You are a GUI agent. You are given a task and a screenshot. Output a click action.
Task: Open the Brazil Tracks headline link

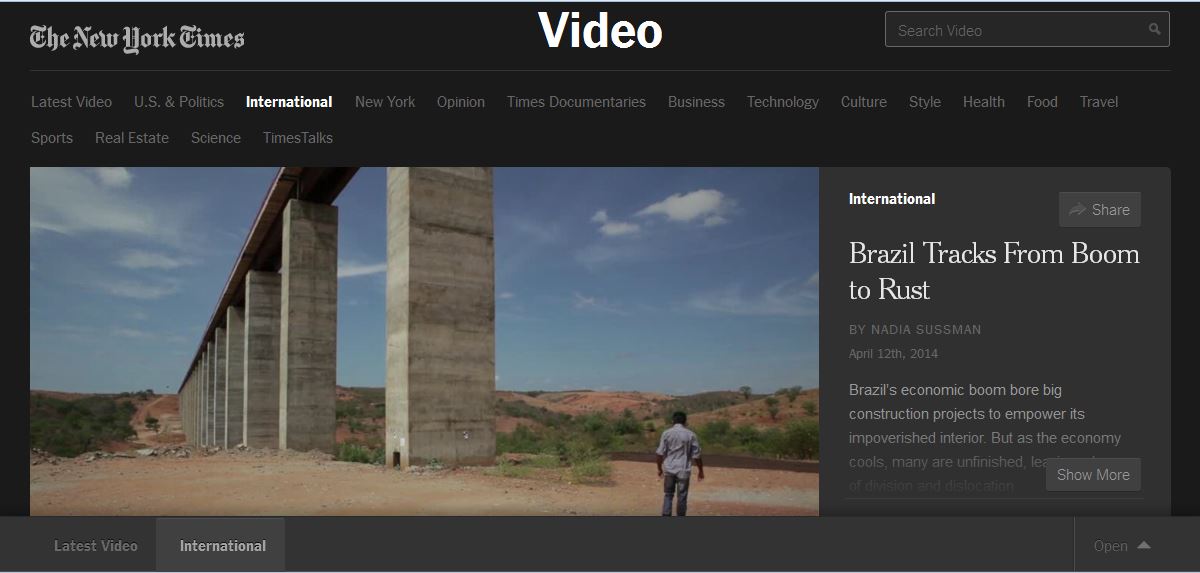(993, 271)
